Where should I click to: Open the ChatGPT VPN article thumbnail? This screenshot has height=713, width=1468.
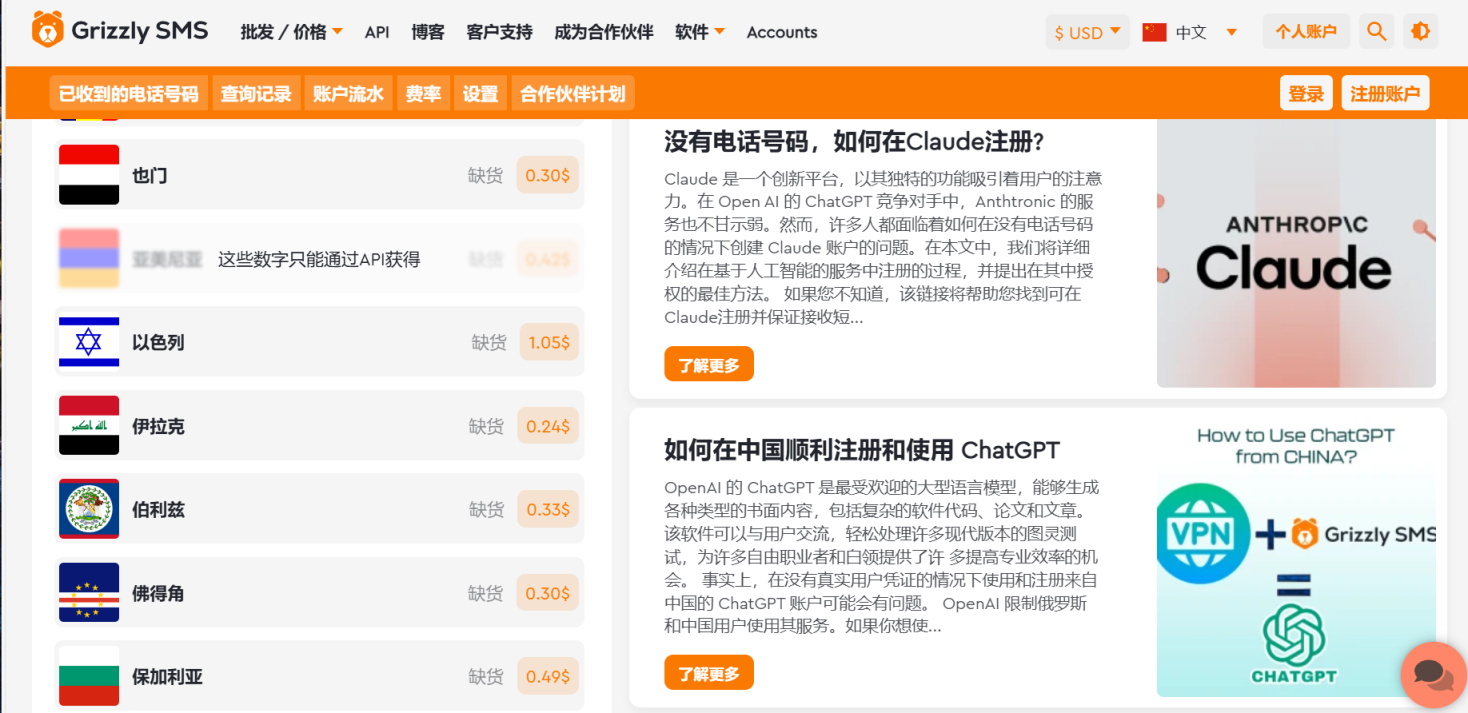click(x=1296, y=558)
